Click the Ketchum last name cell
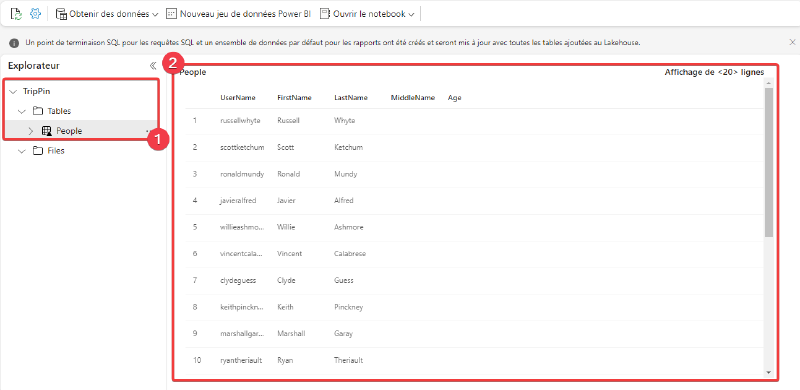This screenshot has width=800, height=390. coord(348,148)
